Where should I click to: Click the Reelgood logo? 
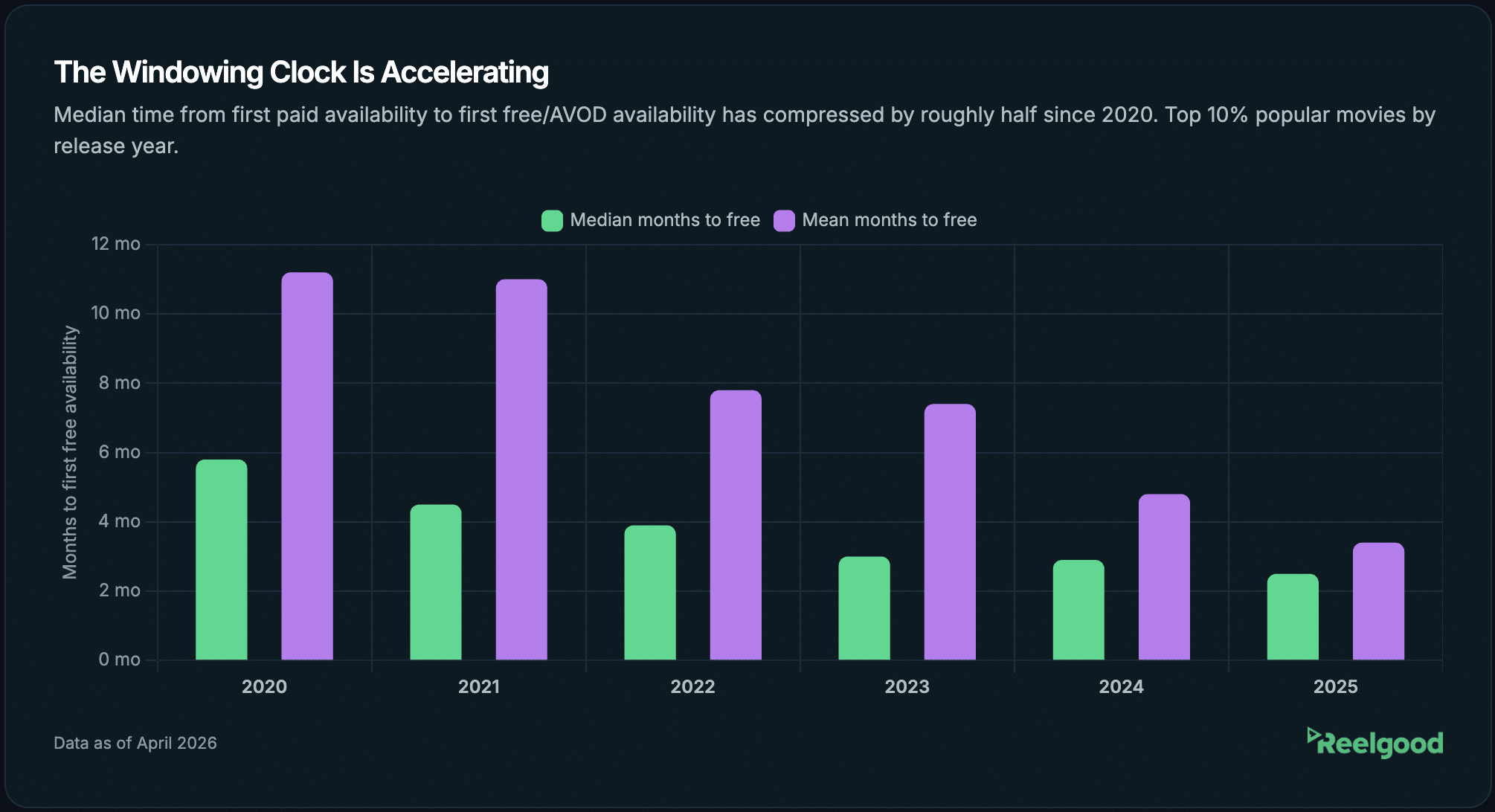coord(1375,743)
